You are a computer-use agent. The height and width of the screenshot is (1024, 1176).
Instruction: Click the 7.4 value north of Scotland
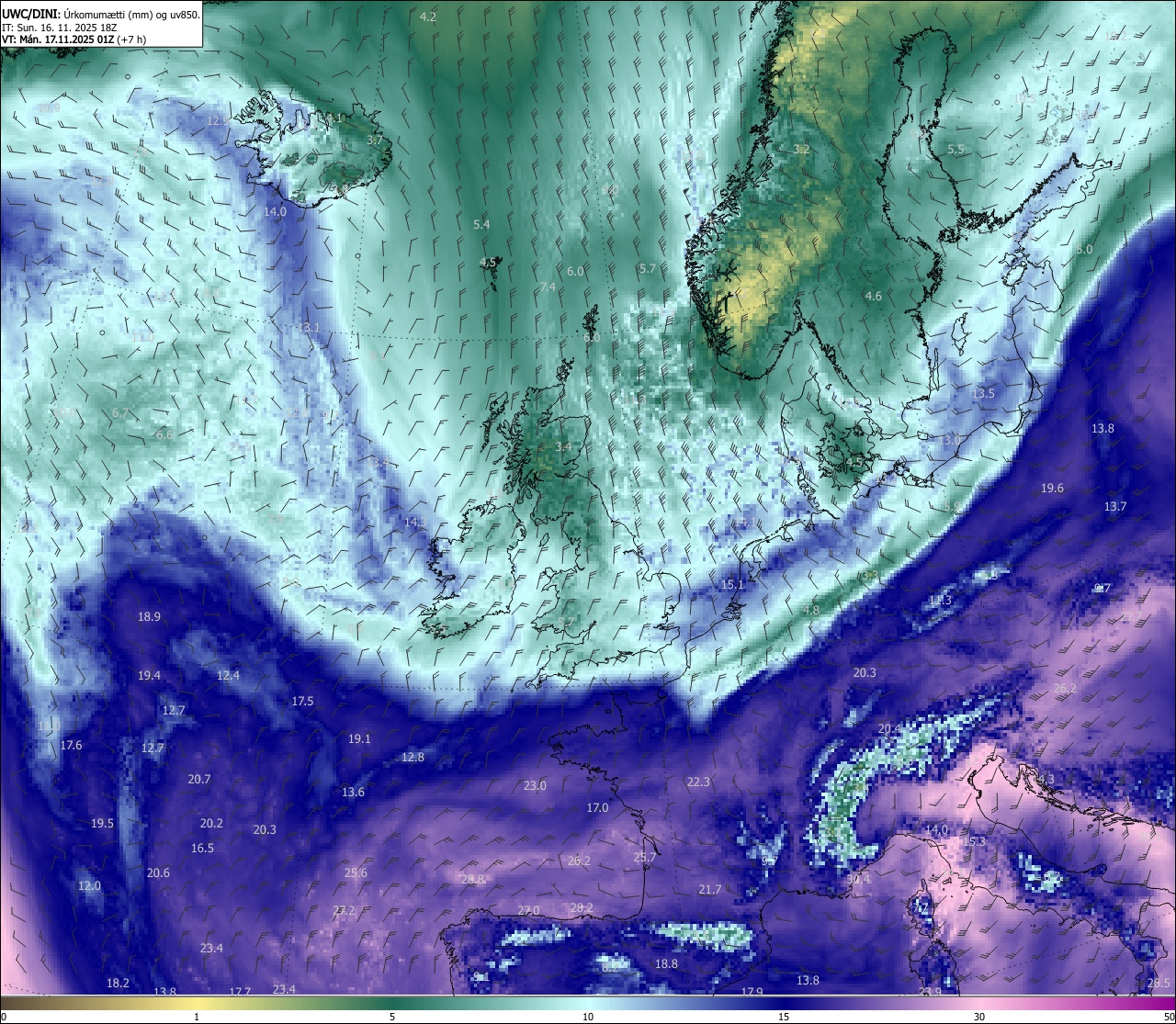[548, 287]
